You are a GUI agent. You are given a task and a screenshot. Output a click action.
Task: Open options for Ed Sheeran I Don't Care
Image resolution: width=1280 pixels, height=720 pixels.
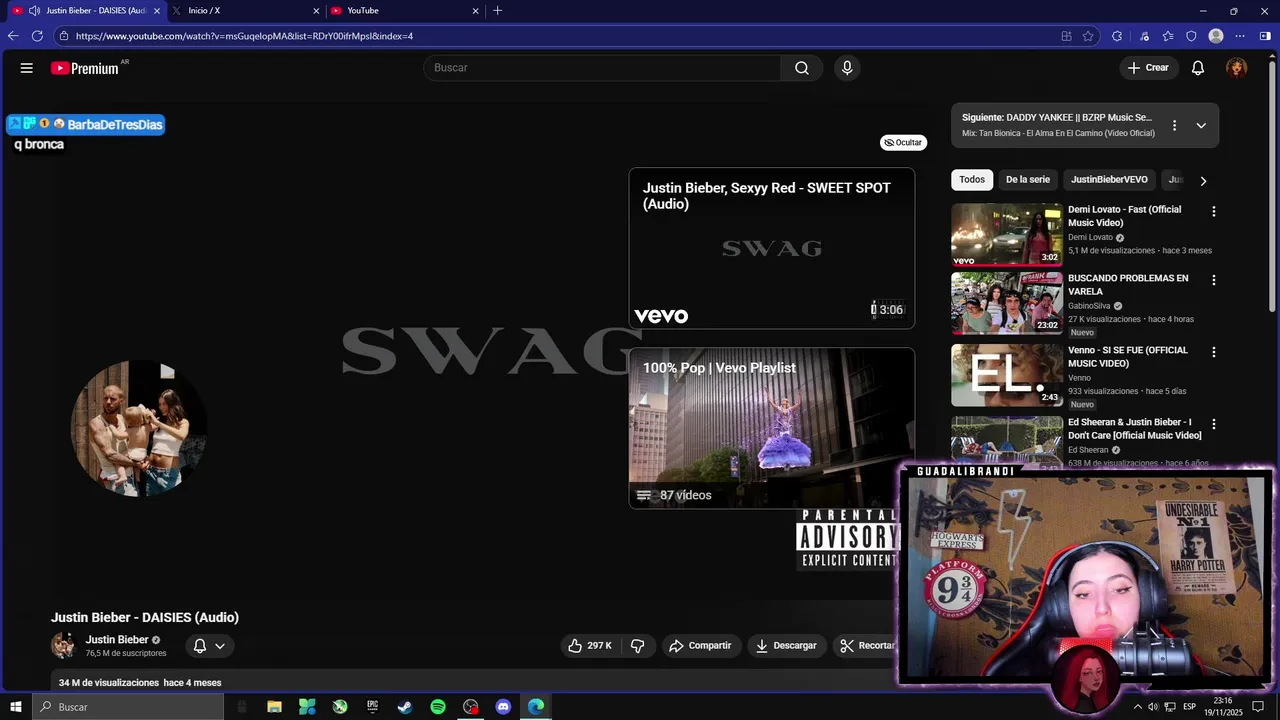tap(1214, 424)
